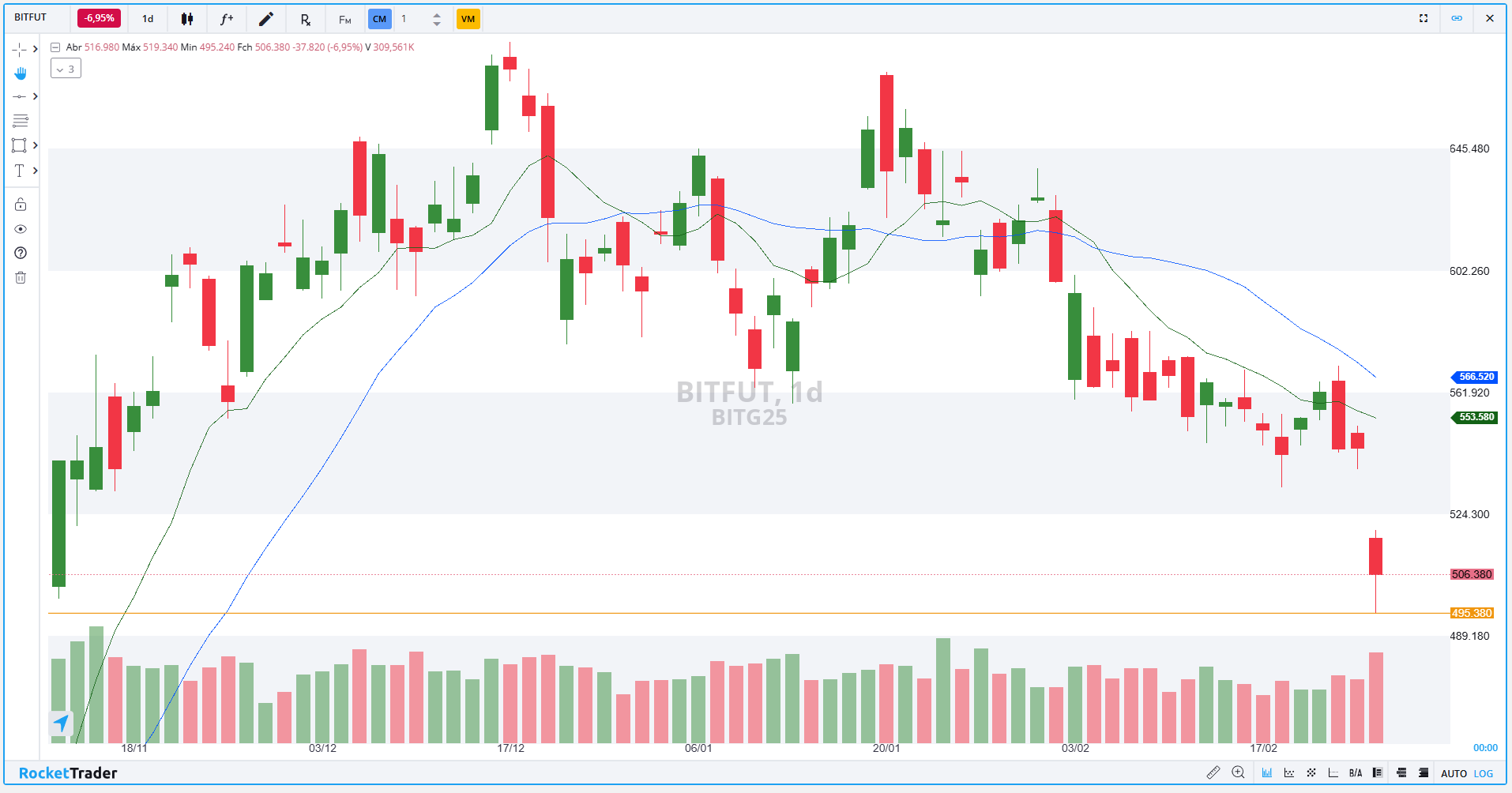Select the text annotation tool

tap(19, 170)
